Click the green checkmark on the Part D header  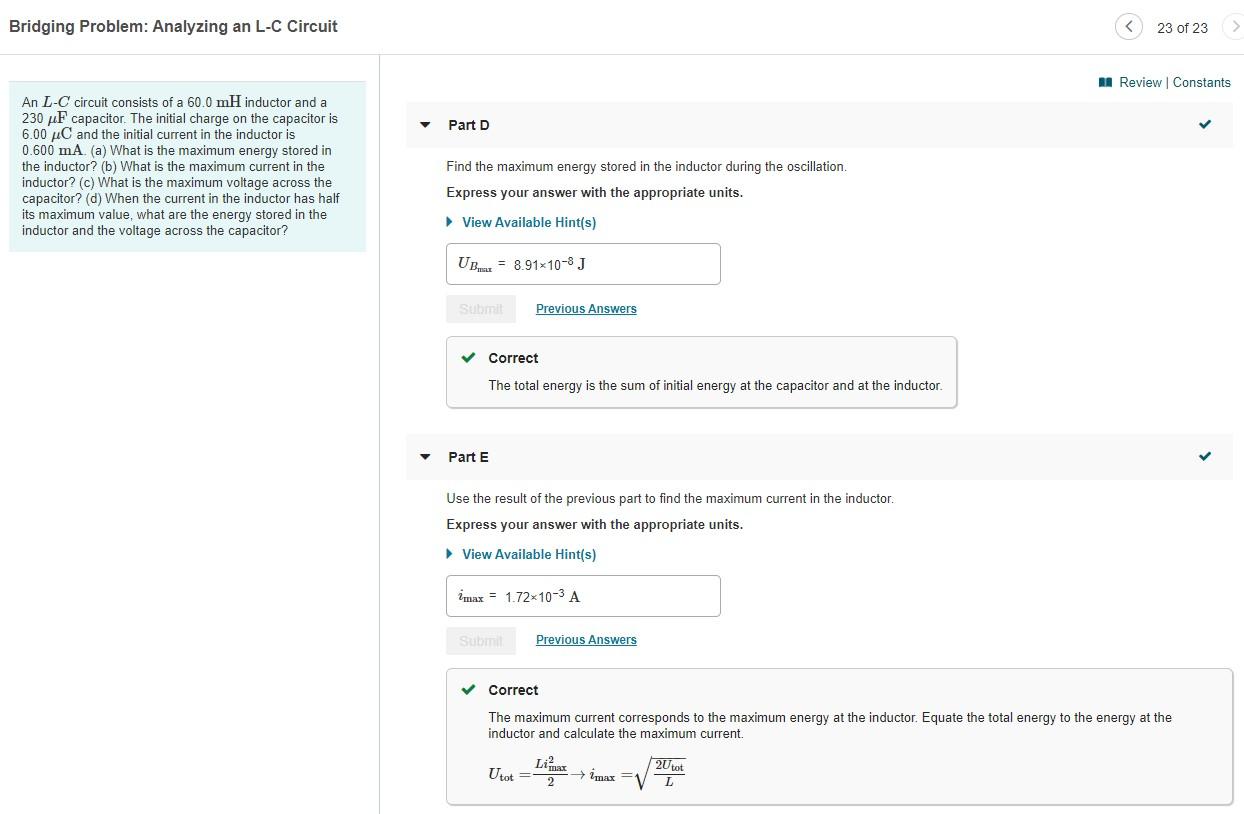coord(1205,125)
